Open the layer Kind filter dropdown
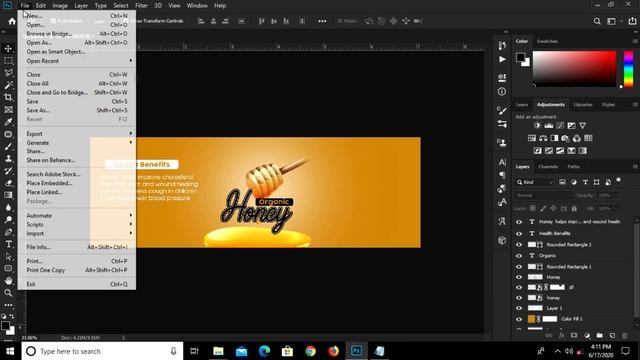 pyautogui.click(x=535, y=182)
